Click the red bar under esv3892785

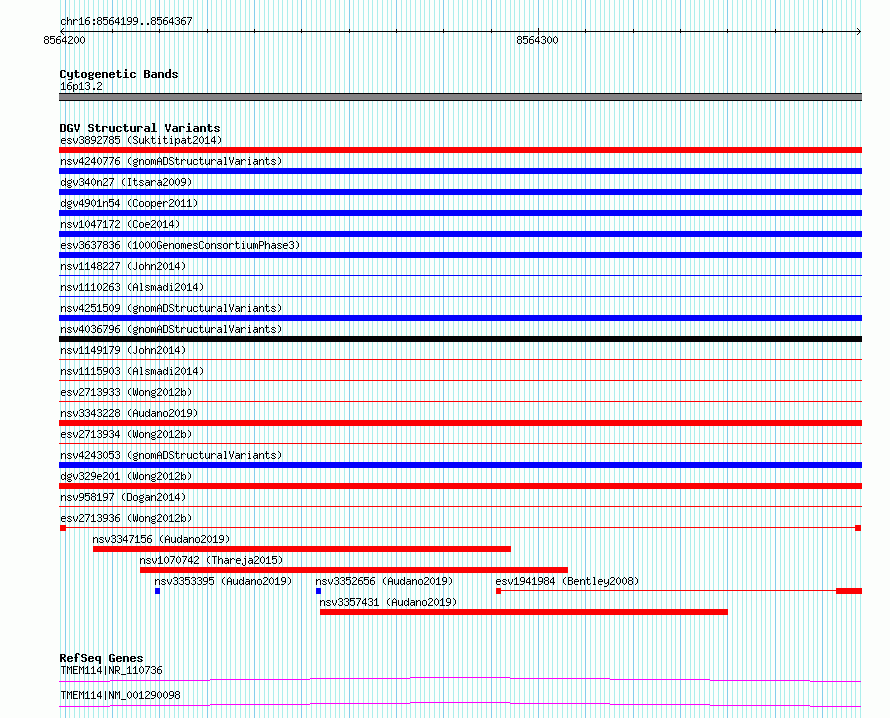pos(460,150)
